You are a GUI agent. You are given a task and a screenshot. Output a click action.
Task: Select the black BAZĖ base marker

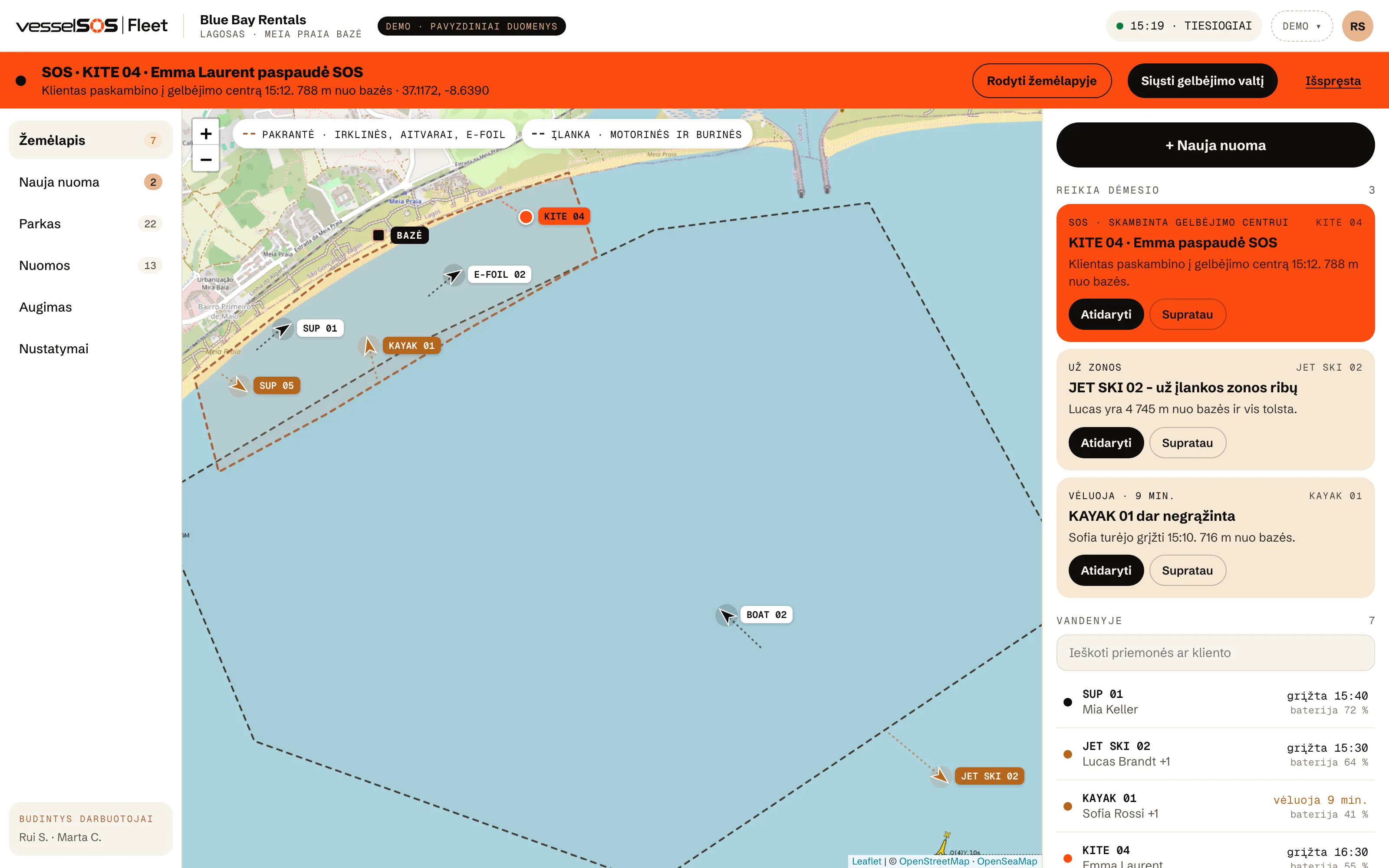(378, 235)
